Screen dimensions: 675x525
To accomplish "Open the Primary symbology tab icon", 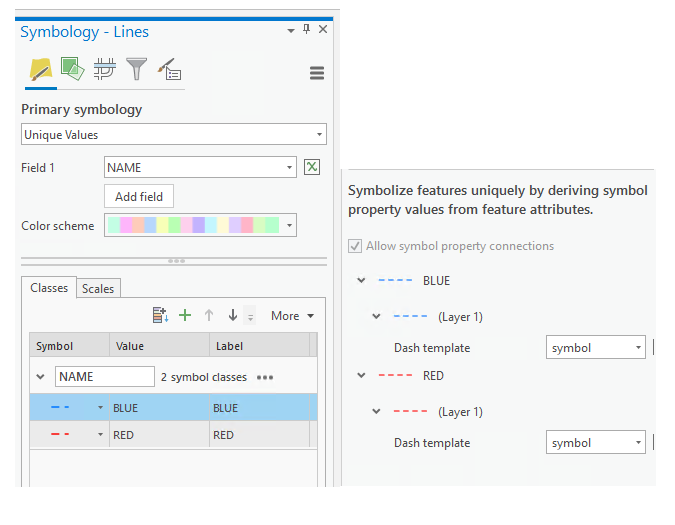I will tap(40, 70).
